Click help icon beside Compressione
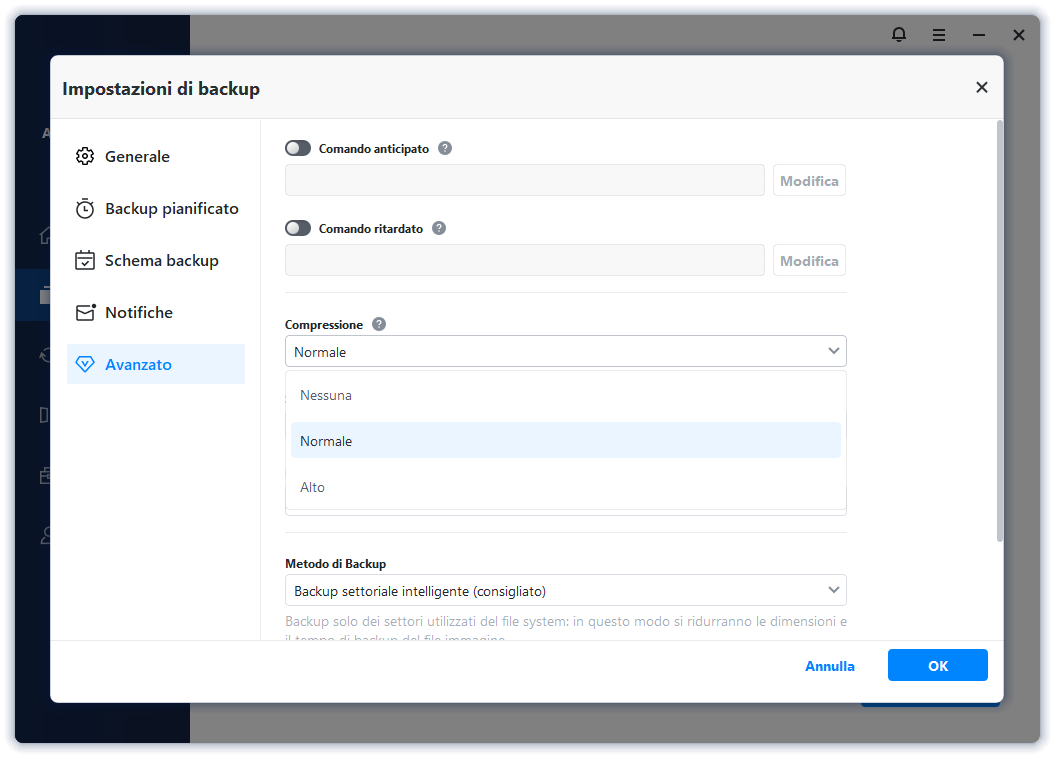Screen dimensions: 1055x758 point(379,325)
